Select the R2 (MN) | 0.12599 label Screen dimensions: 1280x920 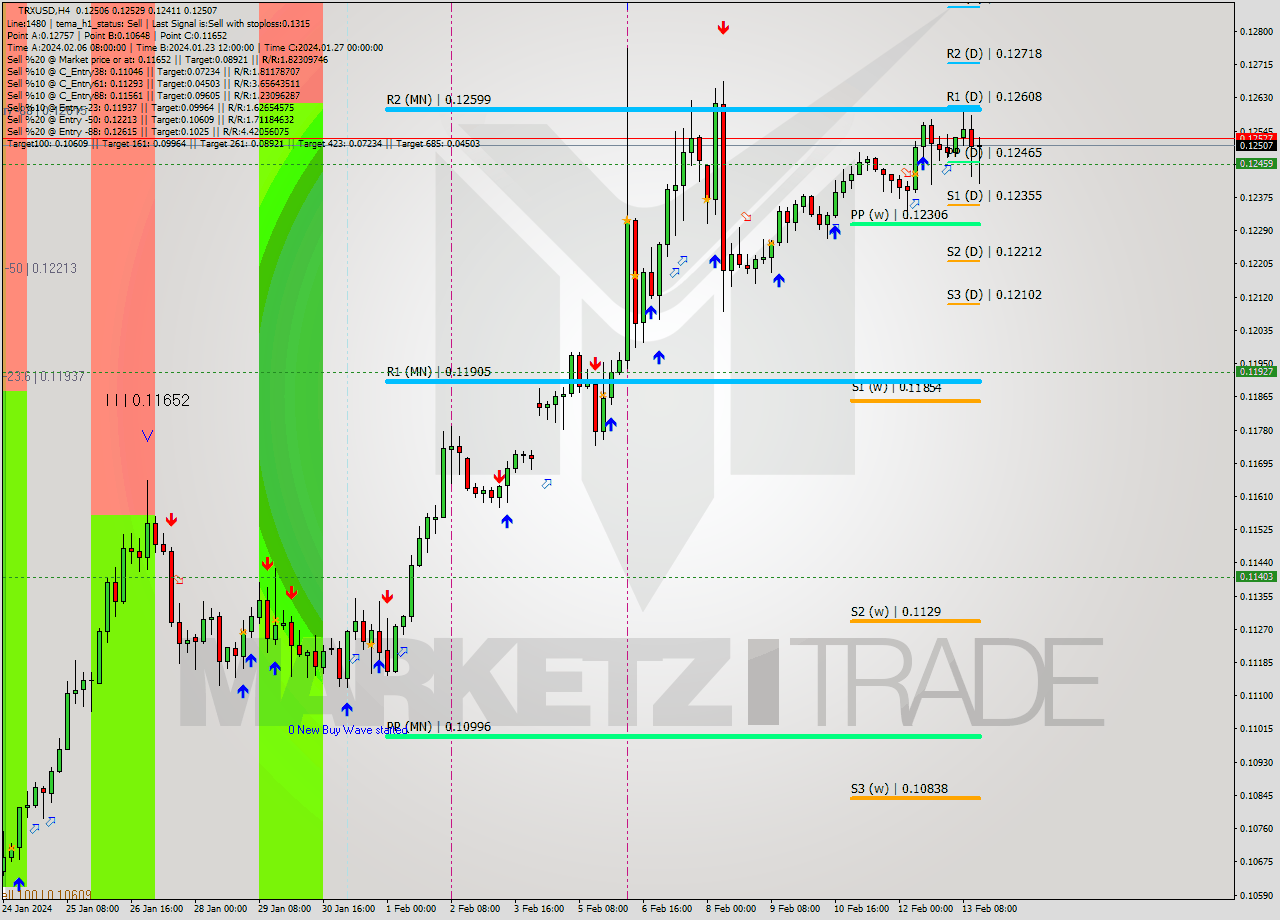439,100
